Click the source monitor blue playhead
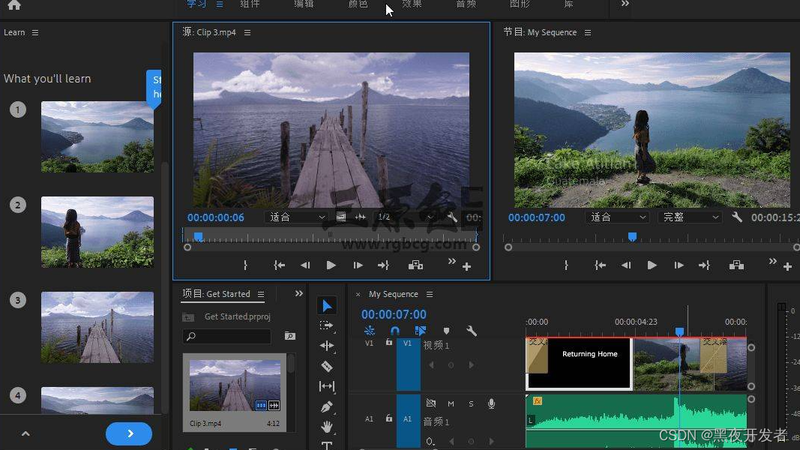The width and height of the screenshot is (800, 450). pyautogui.click(x=198, y=236)
